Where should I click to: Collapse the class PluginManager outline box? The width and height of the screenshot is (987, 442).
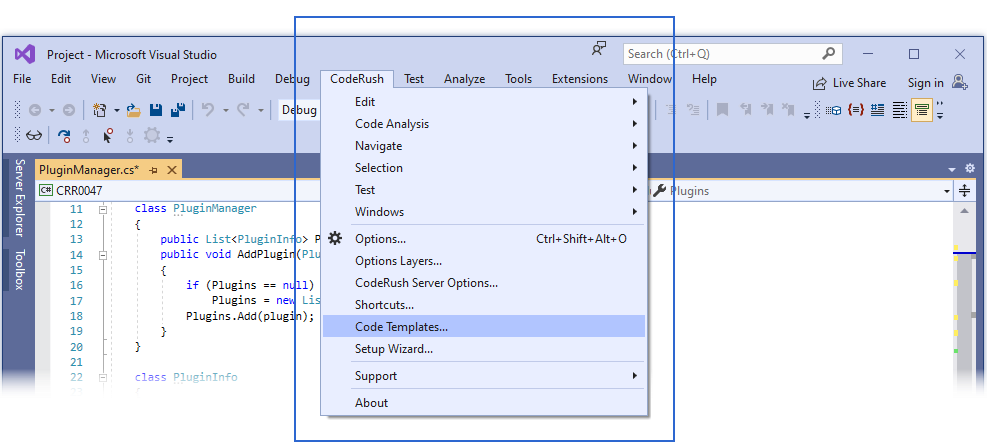pyautogui.click(x=103, y=209)
